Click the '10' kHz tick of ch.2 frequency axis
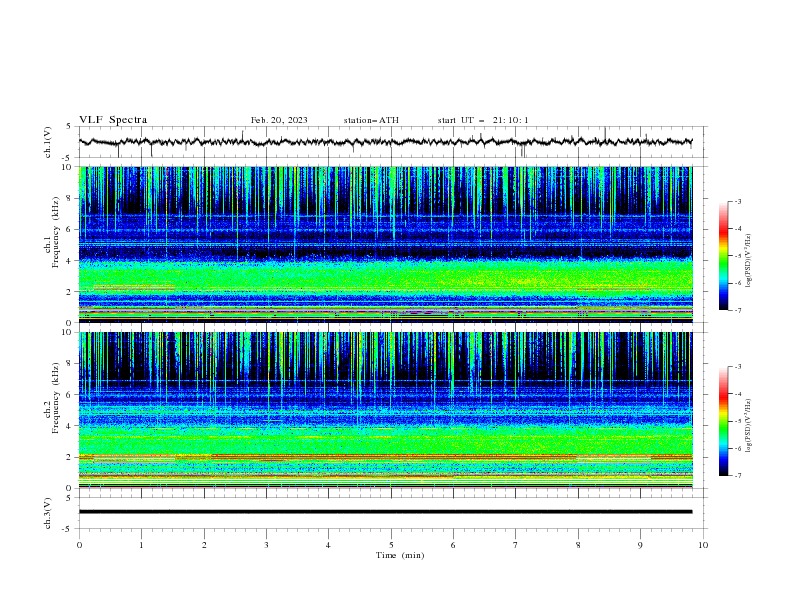Screen dimensions: 792x612 coord(69,332)
